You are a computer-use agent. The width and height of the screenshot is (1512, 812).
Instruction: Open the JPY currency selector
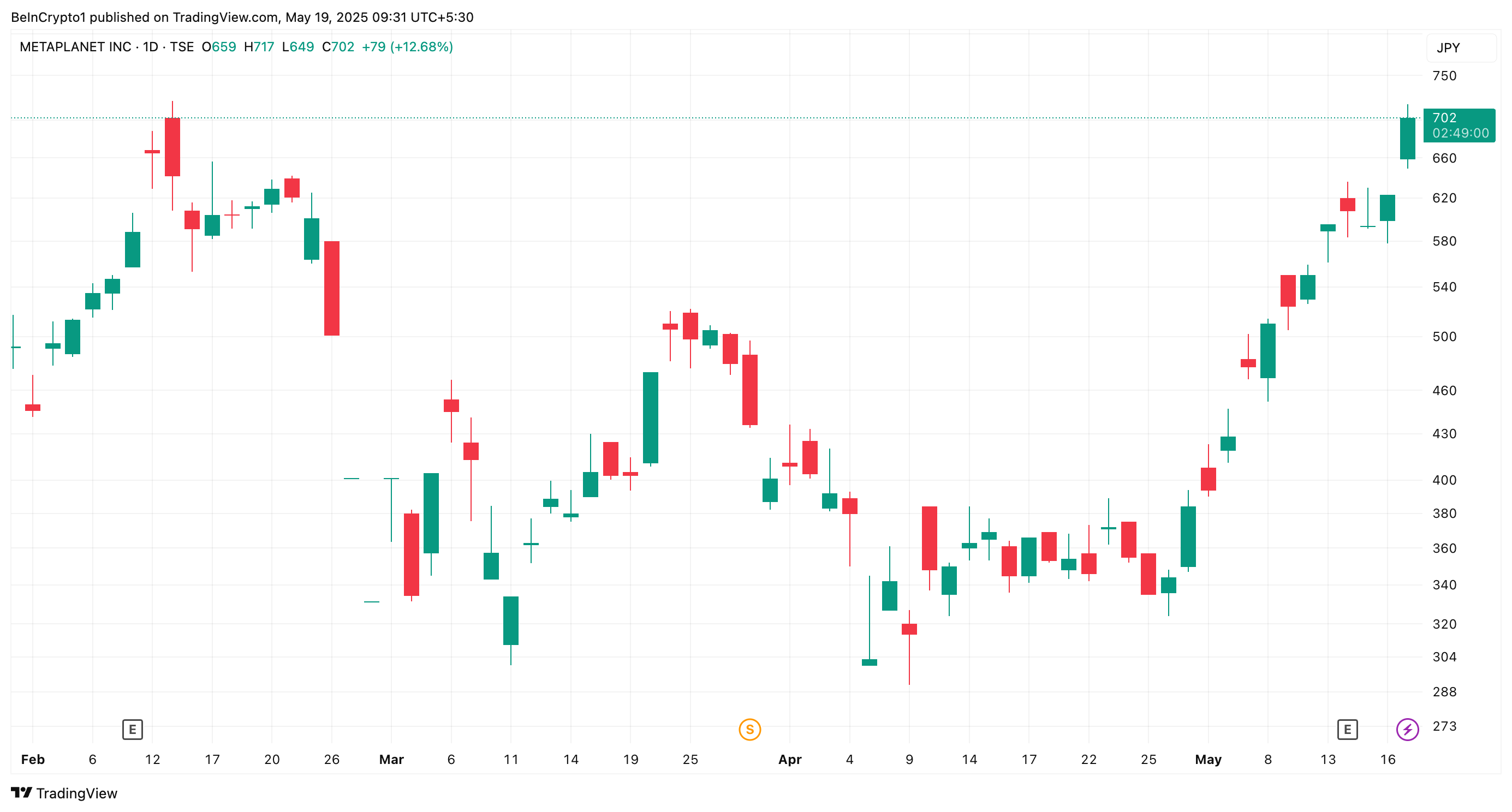1448,48
